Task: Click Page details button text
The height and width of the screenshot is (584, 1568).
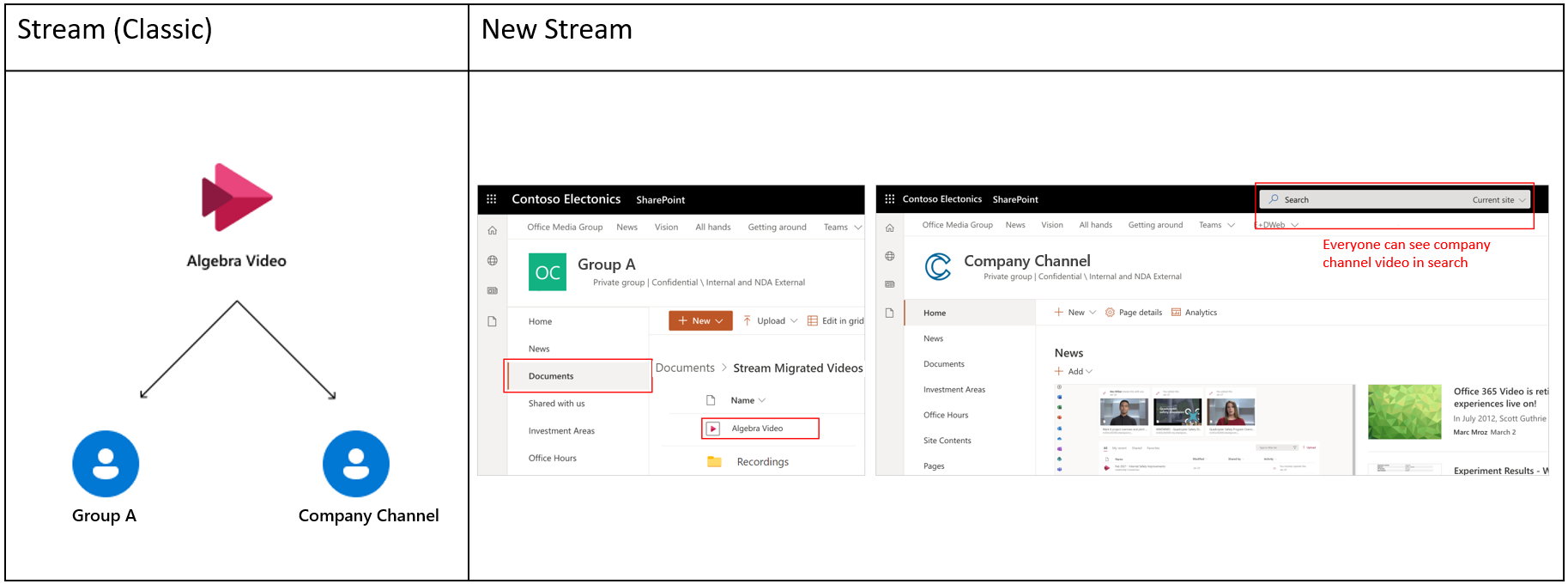Action: click(1140, 313)
